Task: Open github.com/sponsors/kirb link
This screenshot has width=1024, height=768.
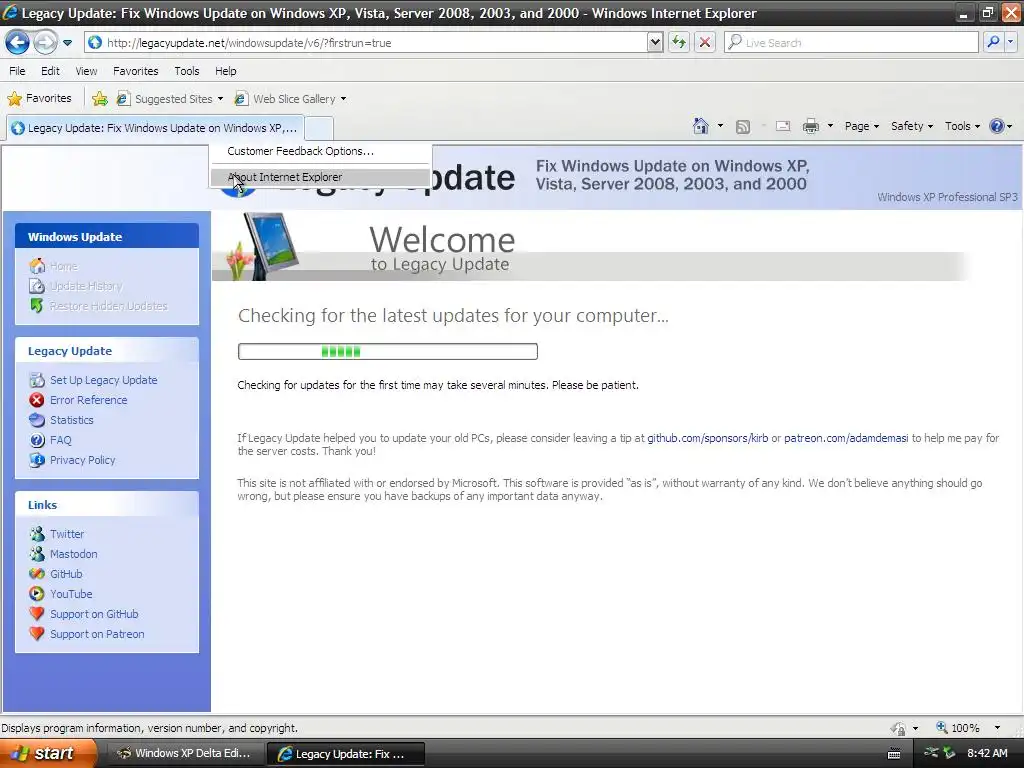Action: pos(707,438)
